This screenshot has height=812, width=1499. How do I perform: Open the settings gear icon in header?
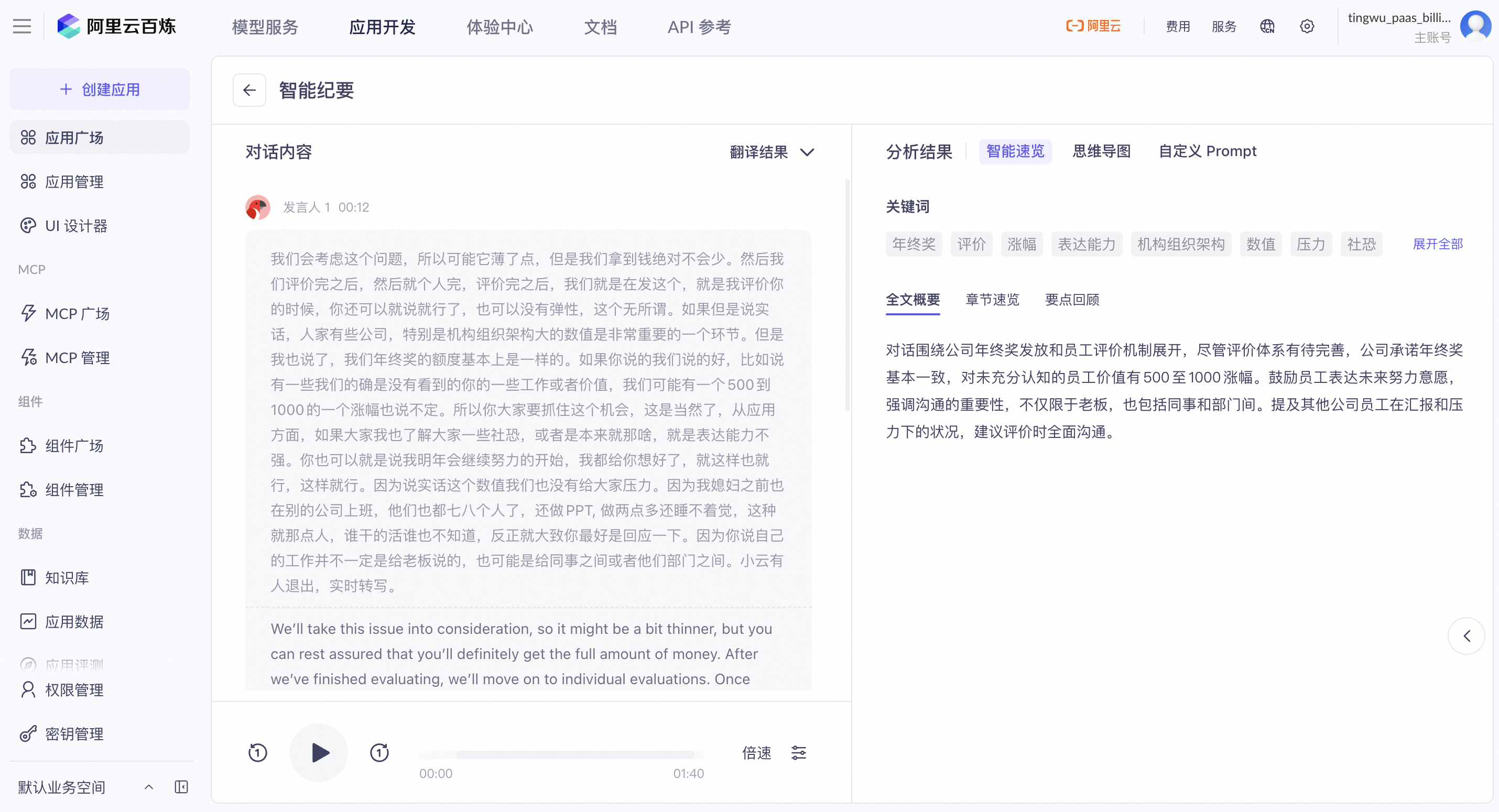tap(1307, 26)
